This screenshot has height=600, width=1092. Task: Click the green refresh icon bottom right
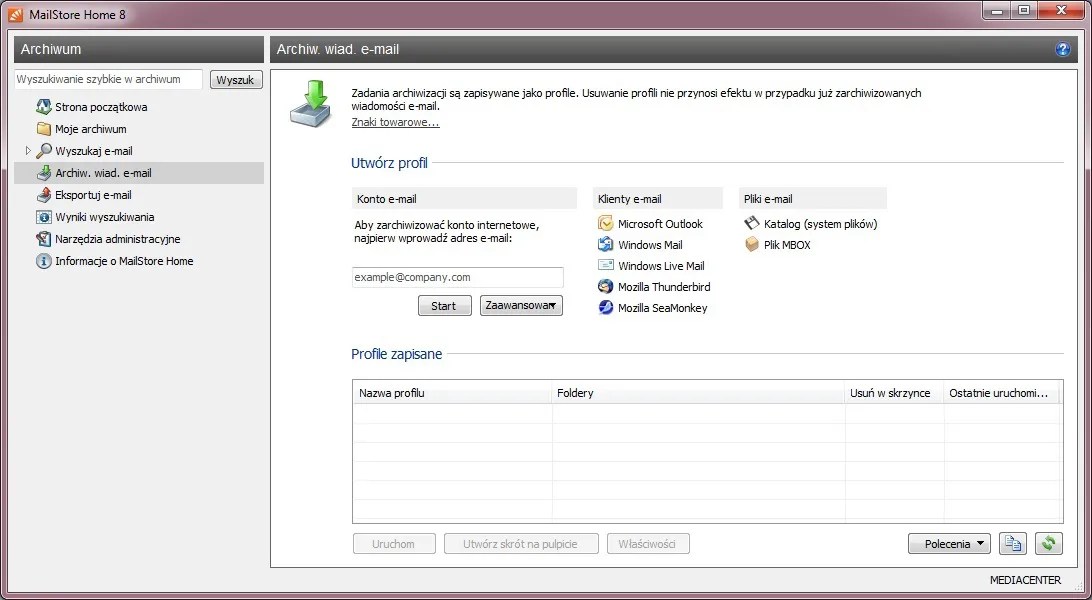(x=1048, y=543)
